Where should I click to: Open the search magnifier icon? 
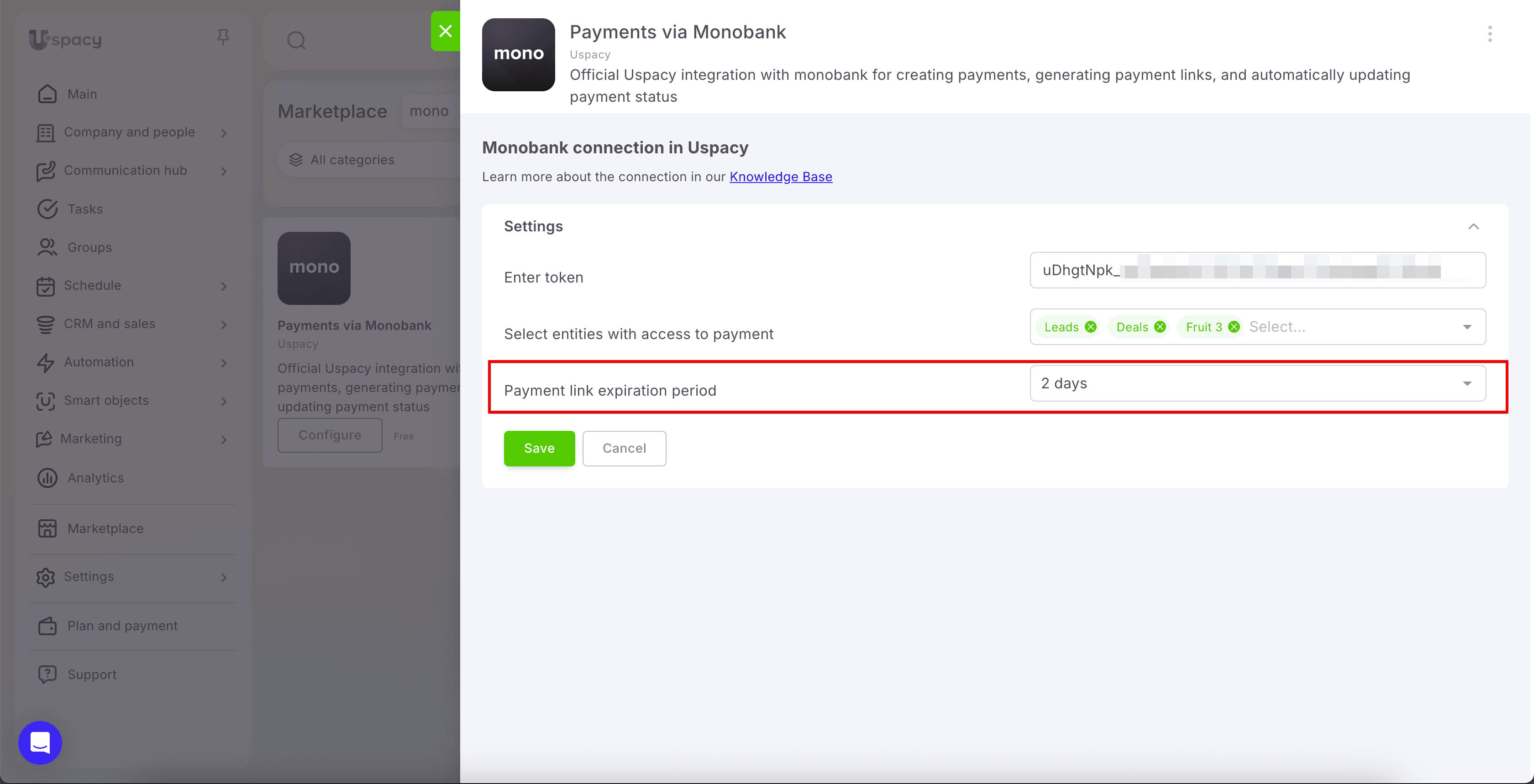296,41
